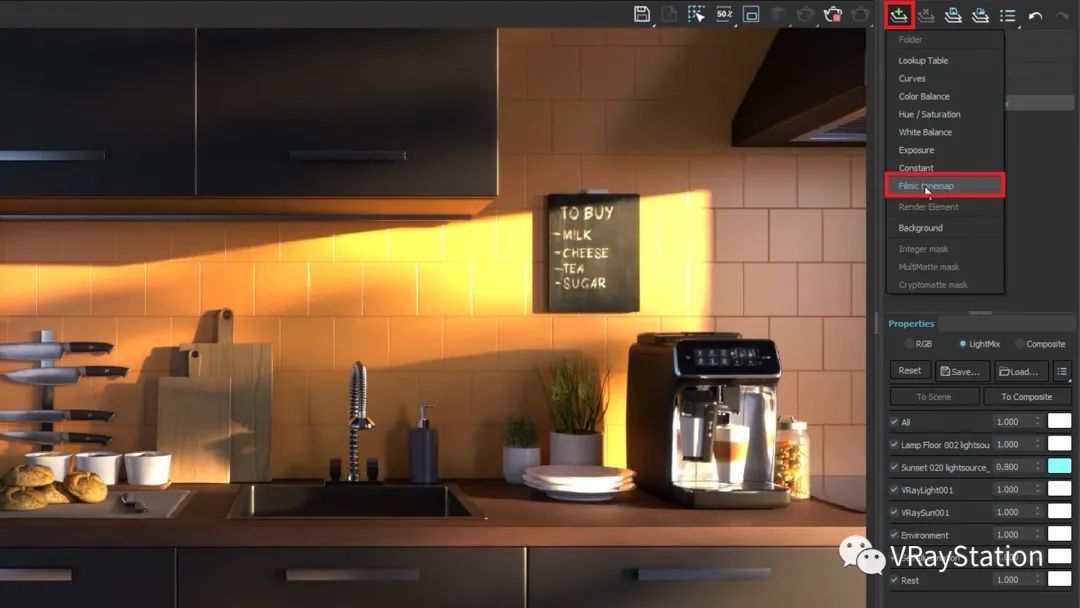Adjust the All intensity spinner arrows

tap(1038, 421)
